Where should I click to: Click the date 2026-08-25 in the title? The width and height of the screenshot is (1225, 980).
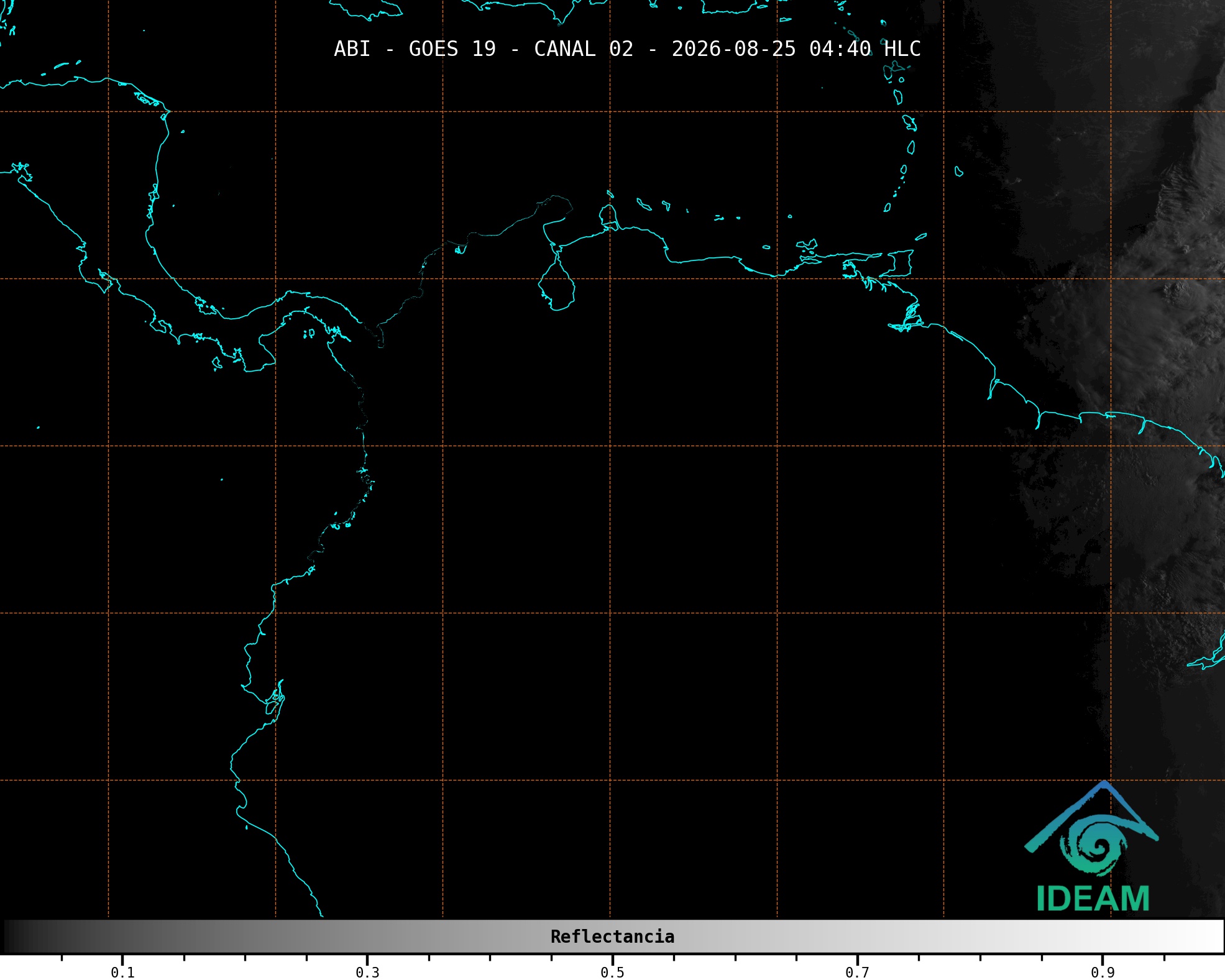click(733, 49)
